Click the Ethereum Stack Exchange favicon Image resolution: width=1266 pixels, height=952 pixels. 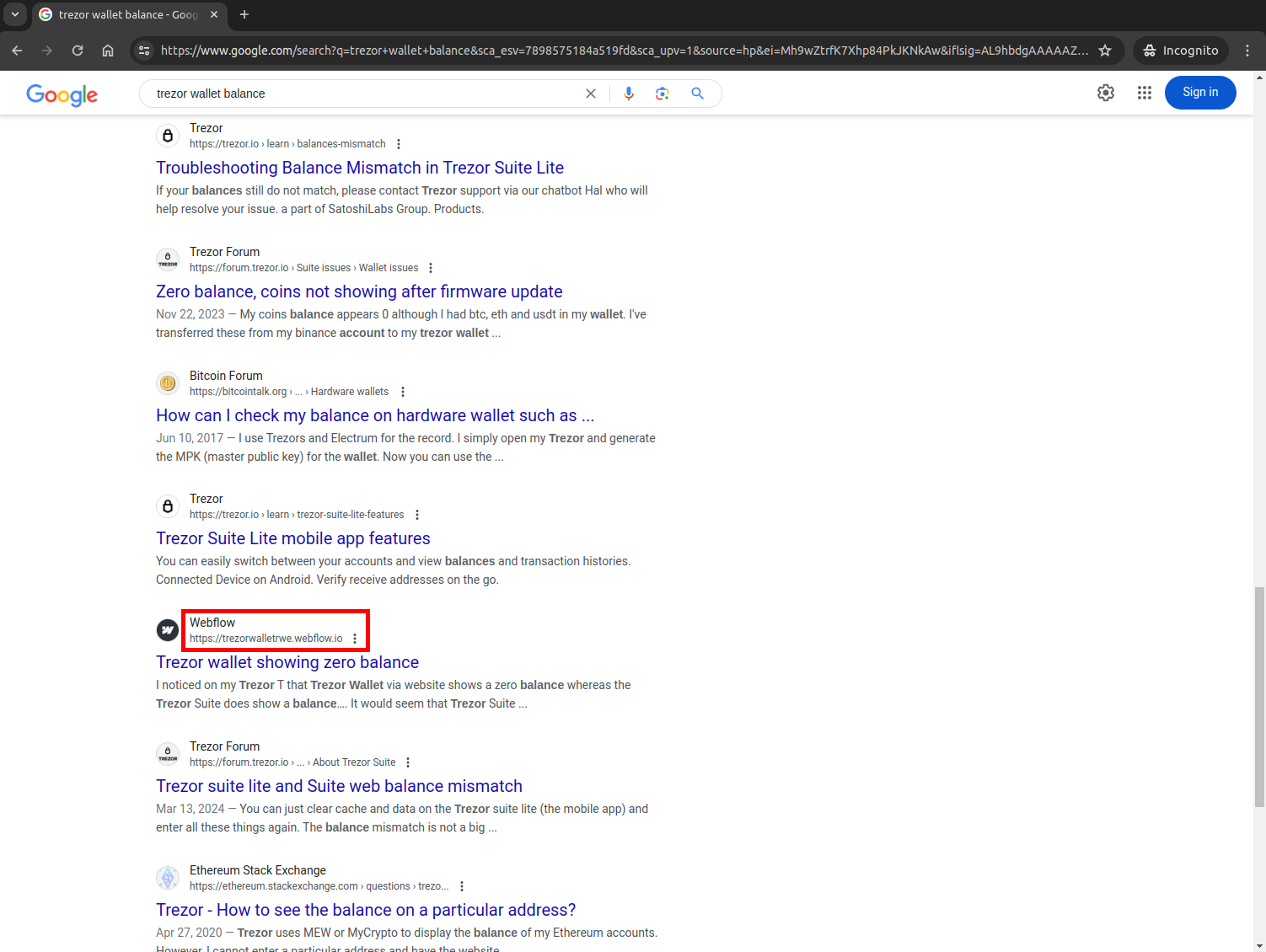tap(168, 878)
